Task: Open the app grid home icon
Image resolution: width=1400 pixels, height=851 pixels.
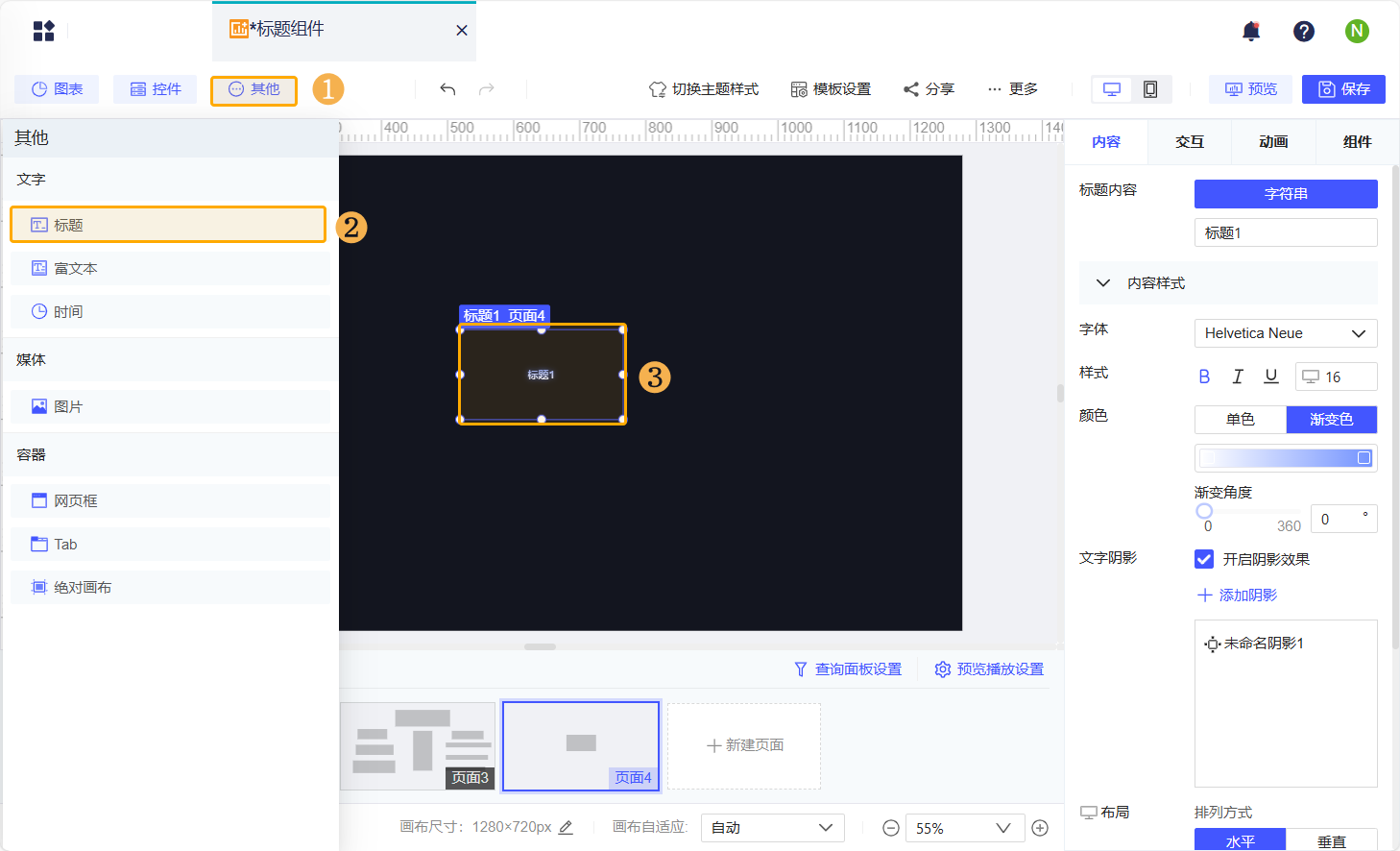Action: click(x=44, y=31)
